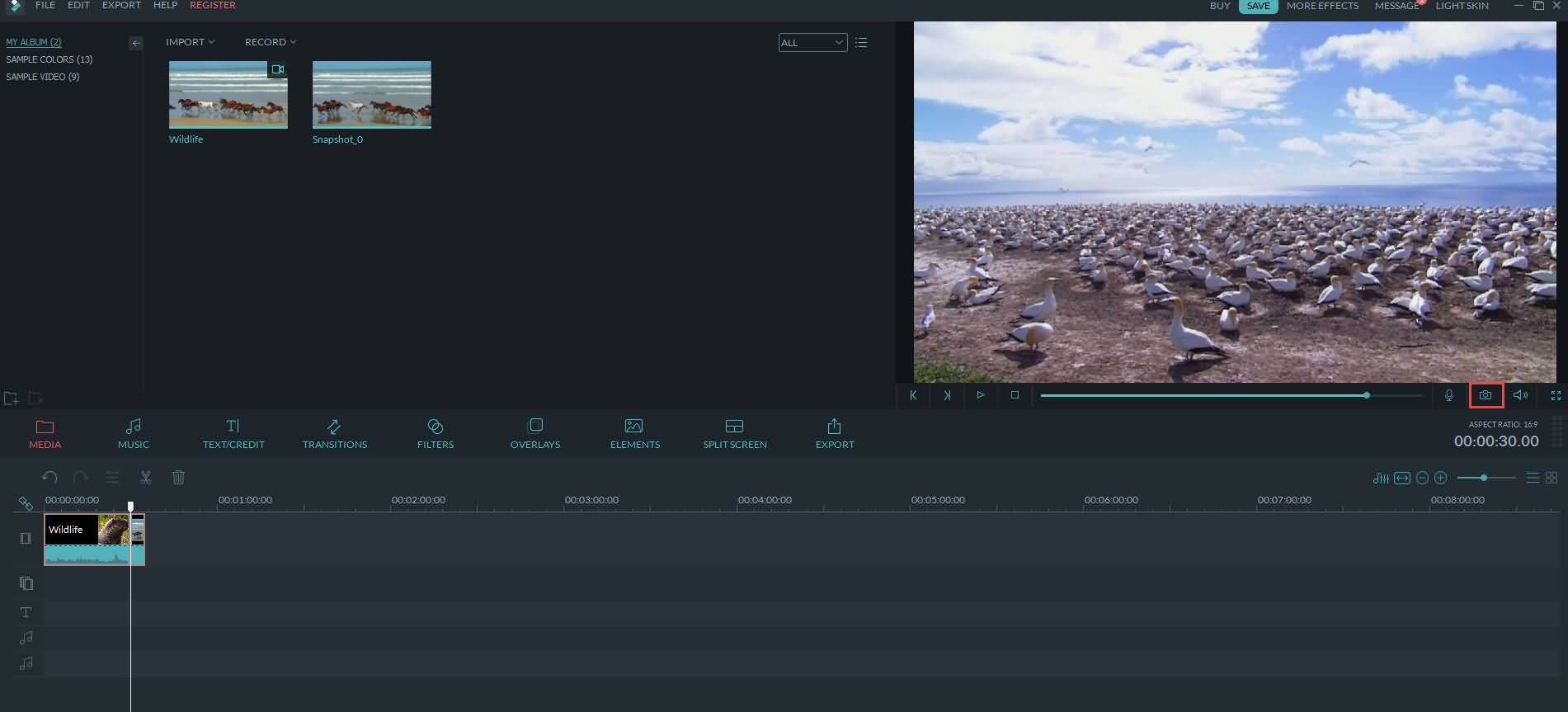Image resolution: width=1568 pixels, height=712 pixels.
Task: Switch to storyboard grid view
Action: click(1552, 478)
